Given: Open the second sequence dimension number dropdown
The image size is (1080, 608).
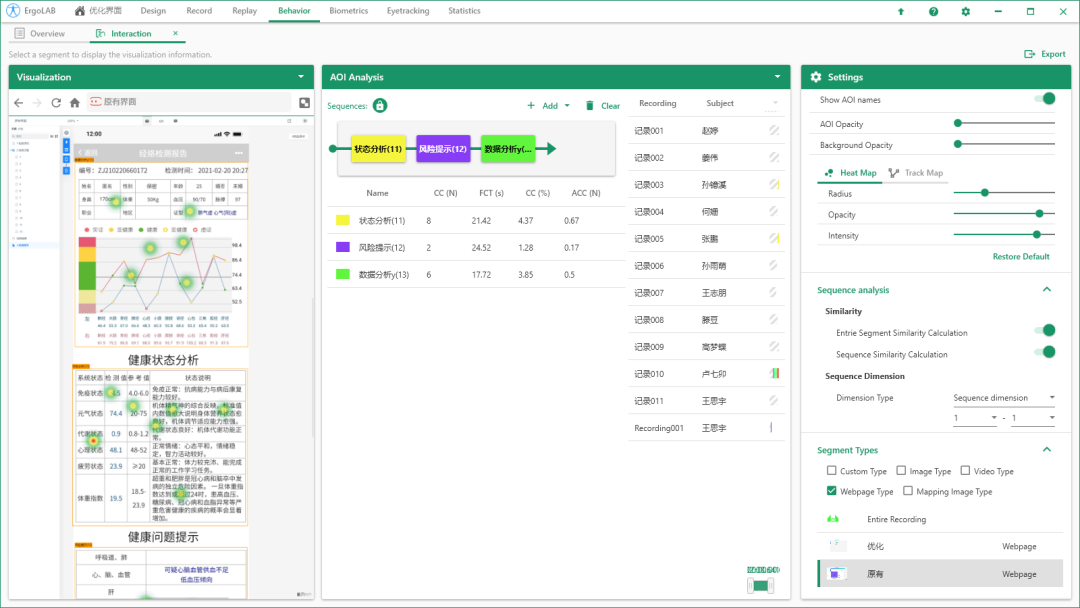Looking at the screenshot, I should tap(1033, 418).
